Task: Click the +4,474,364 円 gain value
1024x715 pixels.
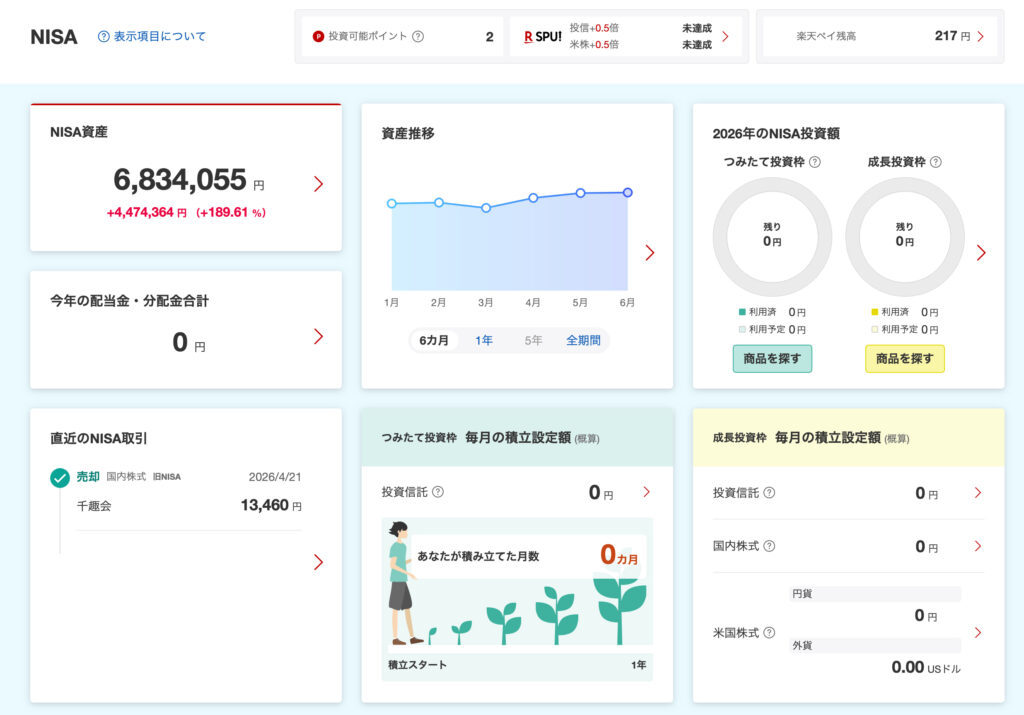Action: (146, 212)
